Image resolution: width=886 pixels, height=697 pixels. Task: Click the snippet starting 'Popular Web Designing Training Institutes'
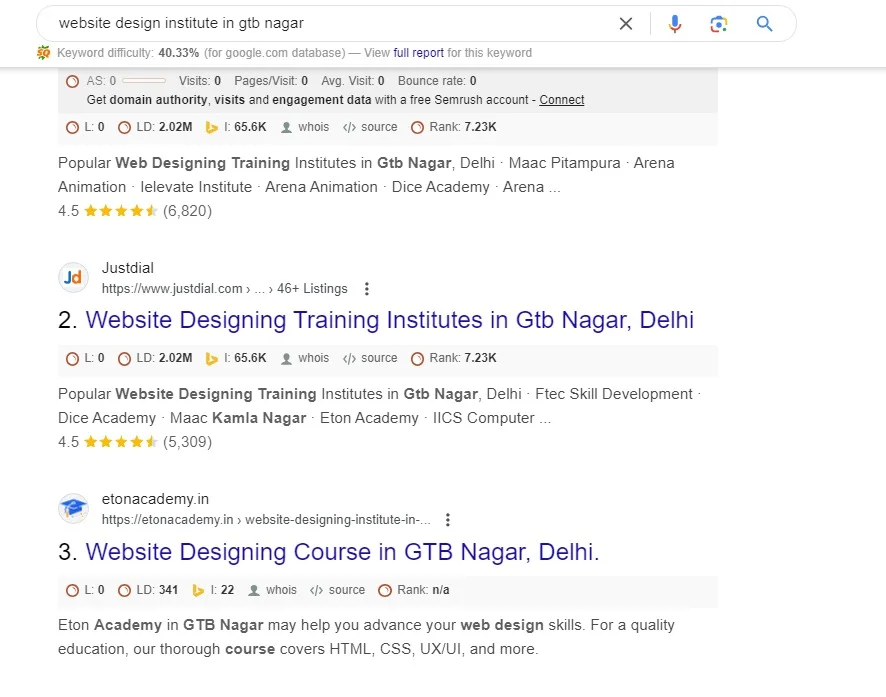[366, 175]
